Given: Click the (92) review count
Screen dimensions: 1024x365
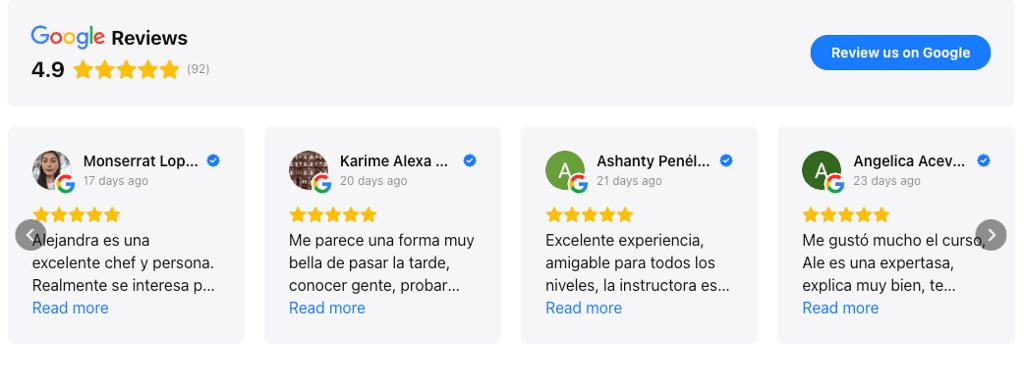Looking at the screenshot, I should tap(198, 69).
